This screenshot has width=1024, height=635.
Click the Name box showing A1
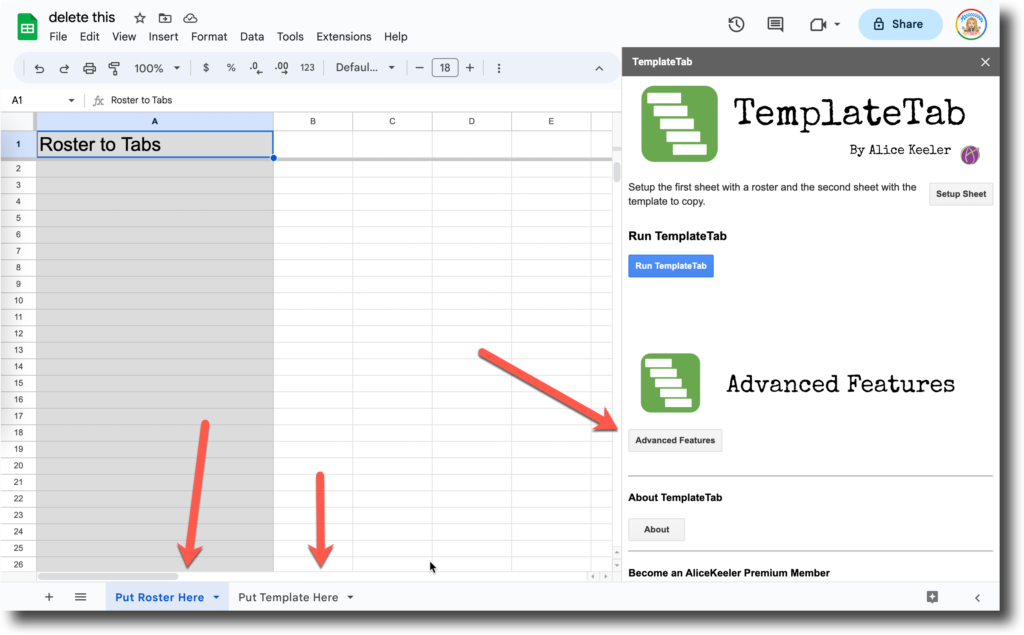click(x=38, y=101)
